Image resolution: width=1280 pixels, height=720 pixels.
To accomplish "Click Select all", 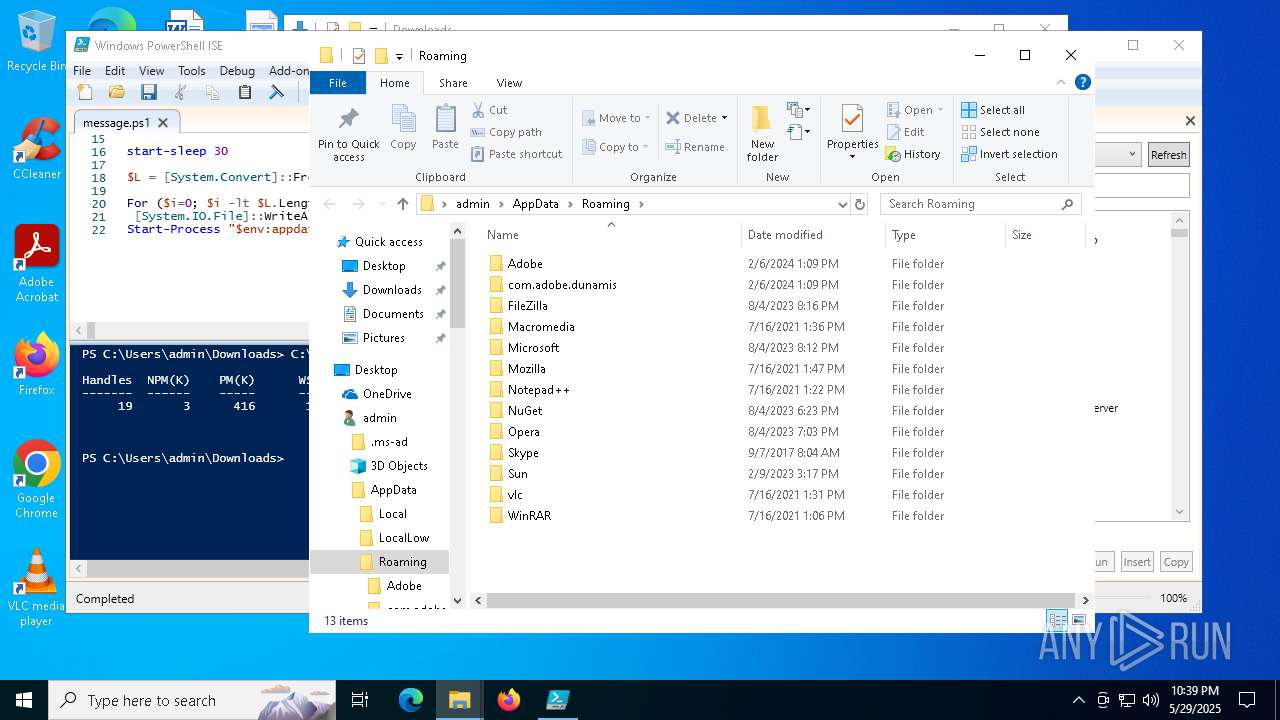I will (993, 110).
